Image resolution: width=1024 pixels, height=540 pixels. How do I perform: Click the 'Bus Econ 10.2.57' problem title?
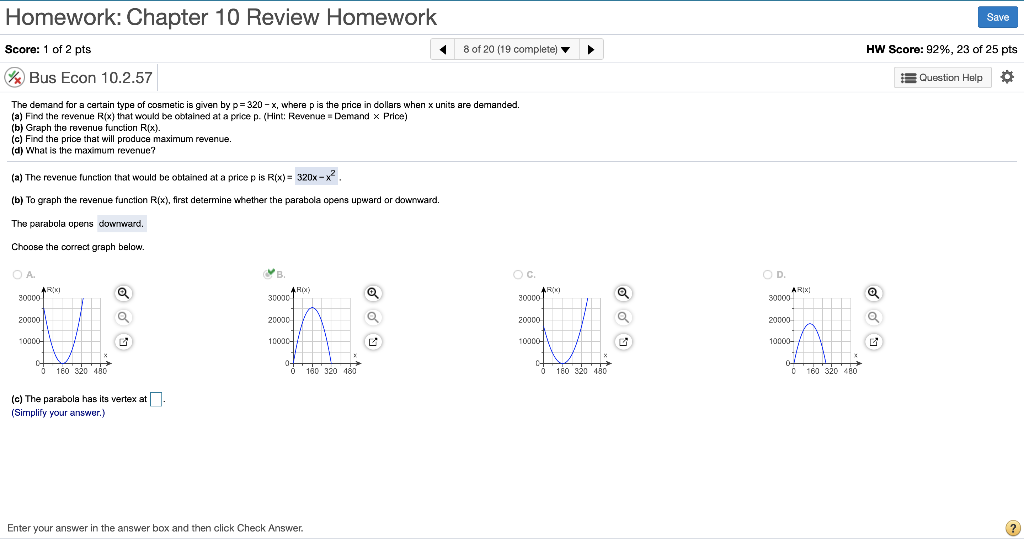click(91, 78)
